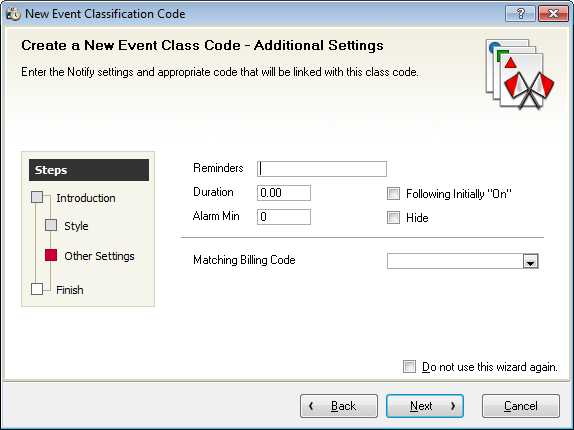Click the Reminders label
The image size is (574, 430).
tap(218, 168)
